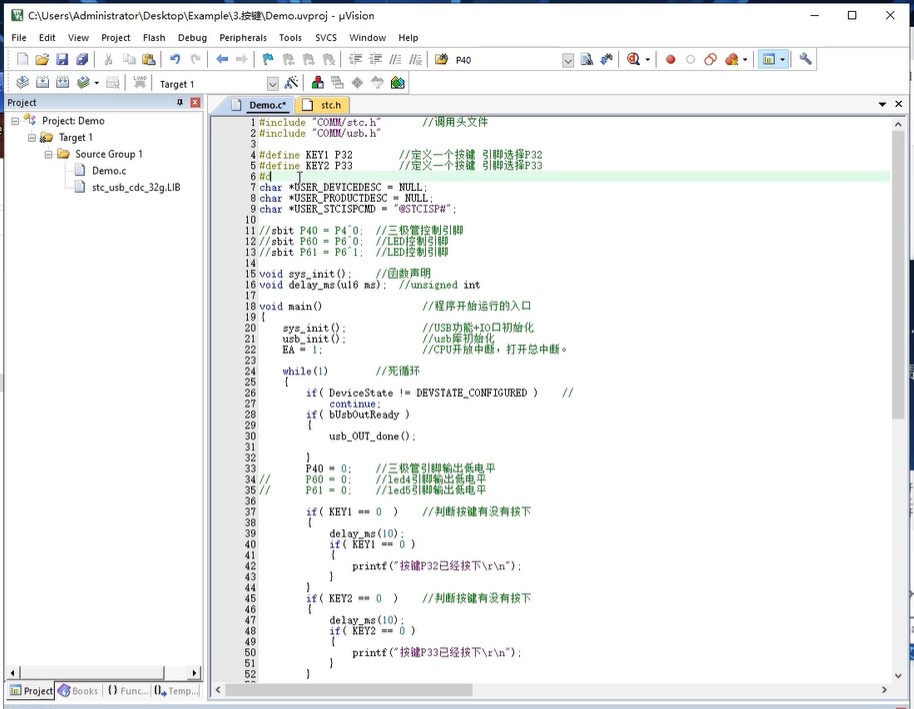The image size is (914, 709).
Task: Insert a breakpoint with the red dot
Action: (x=670, y=59)
